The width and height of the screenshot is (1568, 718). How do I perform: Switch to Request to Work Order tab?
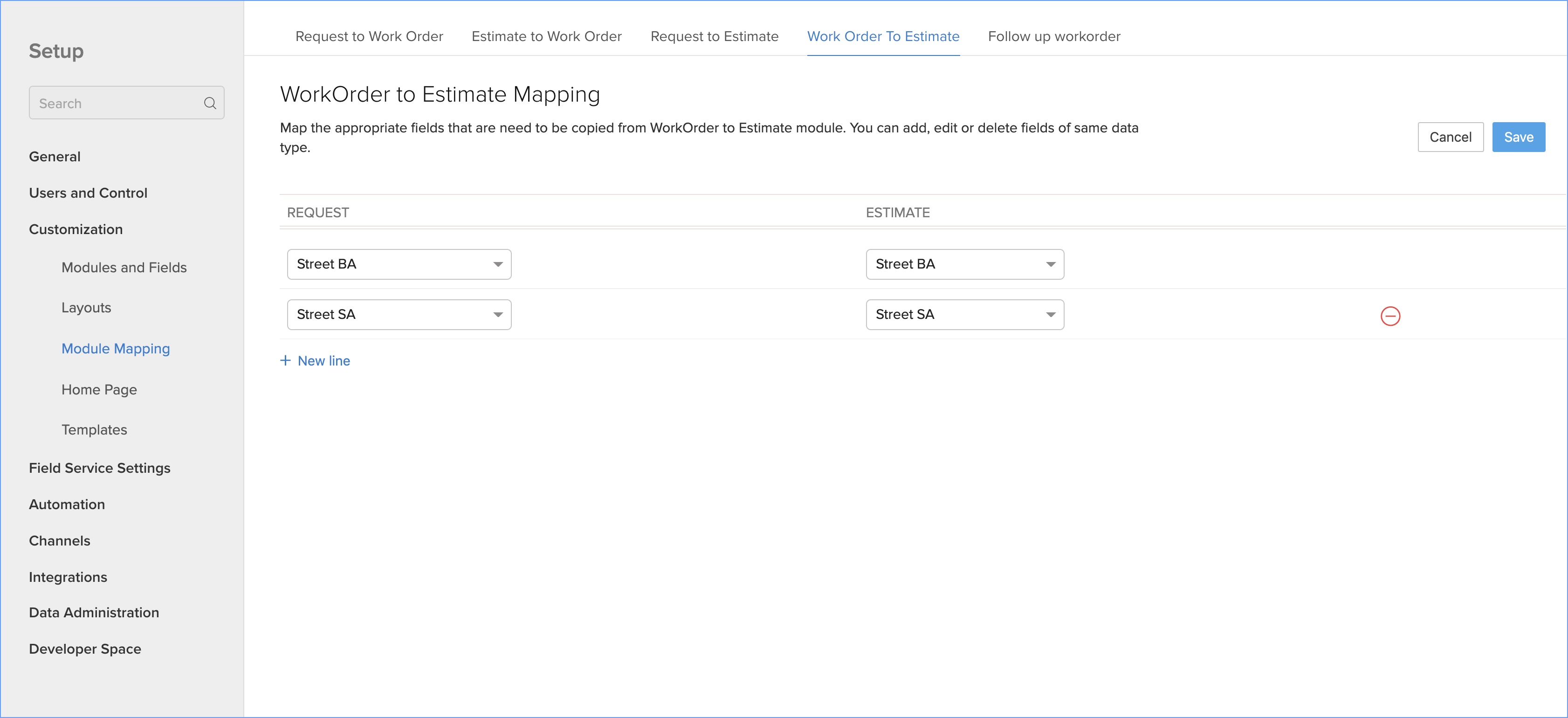click(x=369, y=36)
